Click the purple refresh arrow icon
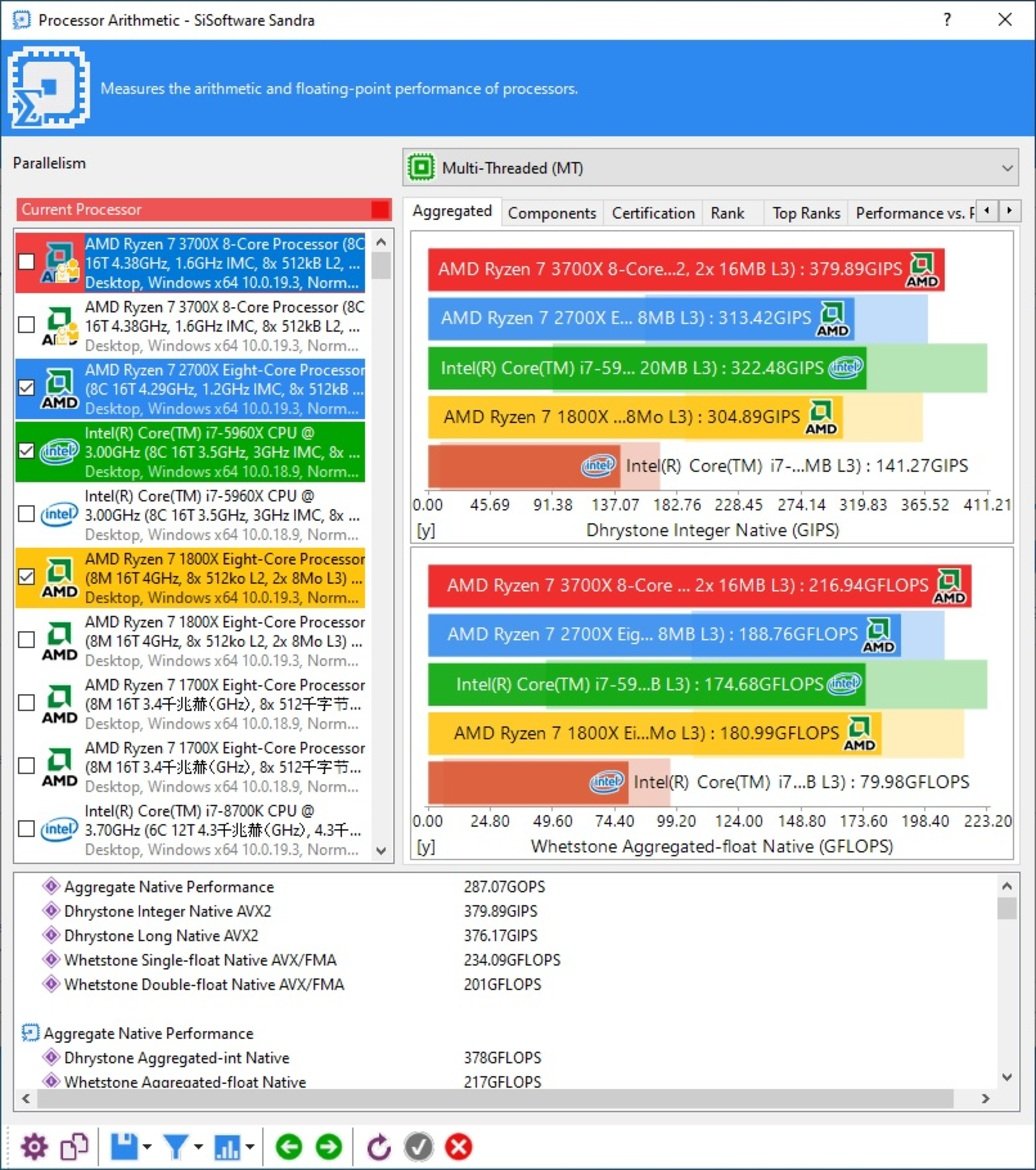The width and height of the screenshot is (1036, 1170). 379,1146
